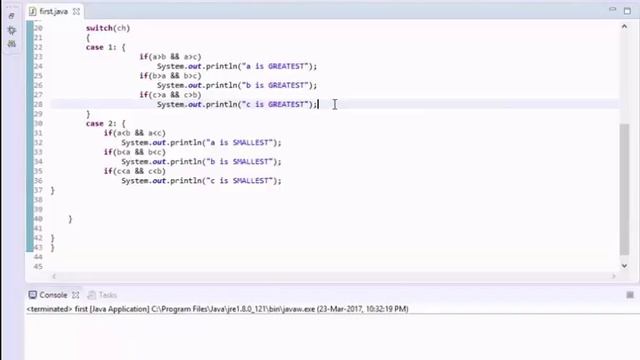
Task: Click the gear-shaped debug icon in left sidebar
Action: (11, 30)
